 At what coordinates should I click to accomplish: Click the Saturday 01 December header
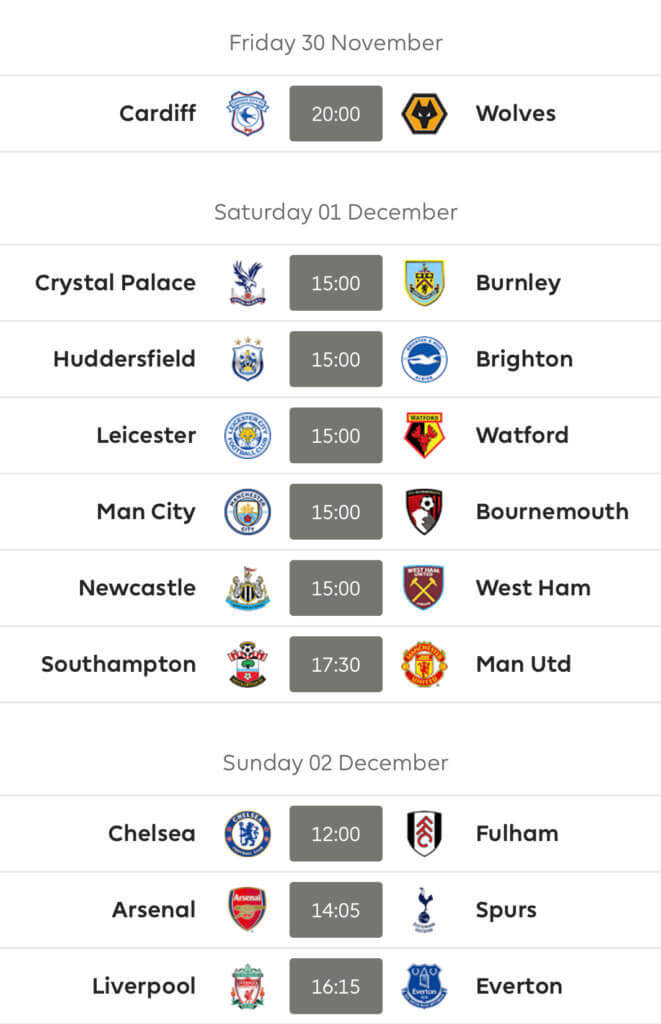pos(336,212)
